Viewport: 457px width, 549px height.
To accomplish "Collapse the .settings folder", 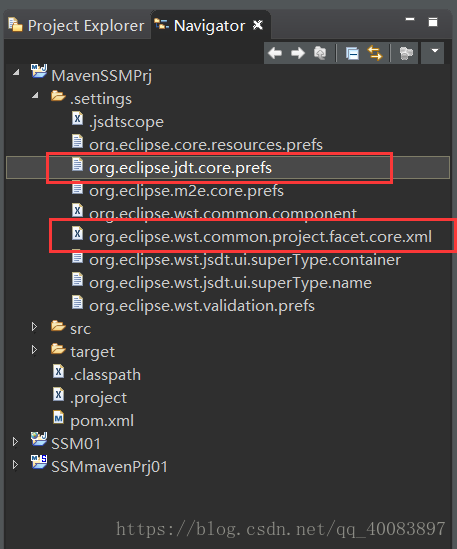I will tap(35, 96).
